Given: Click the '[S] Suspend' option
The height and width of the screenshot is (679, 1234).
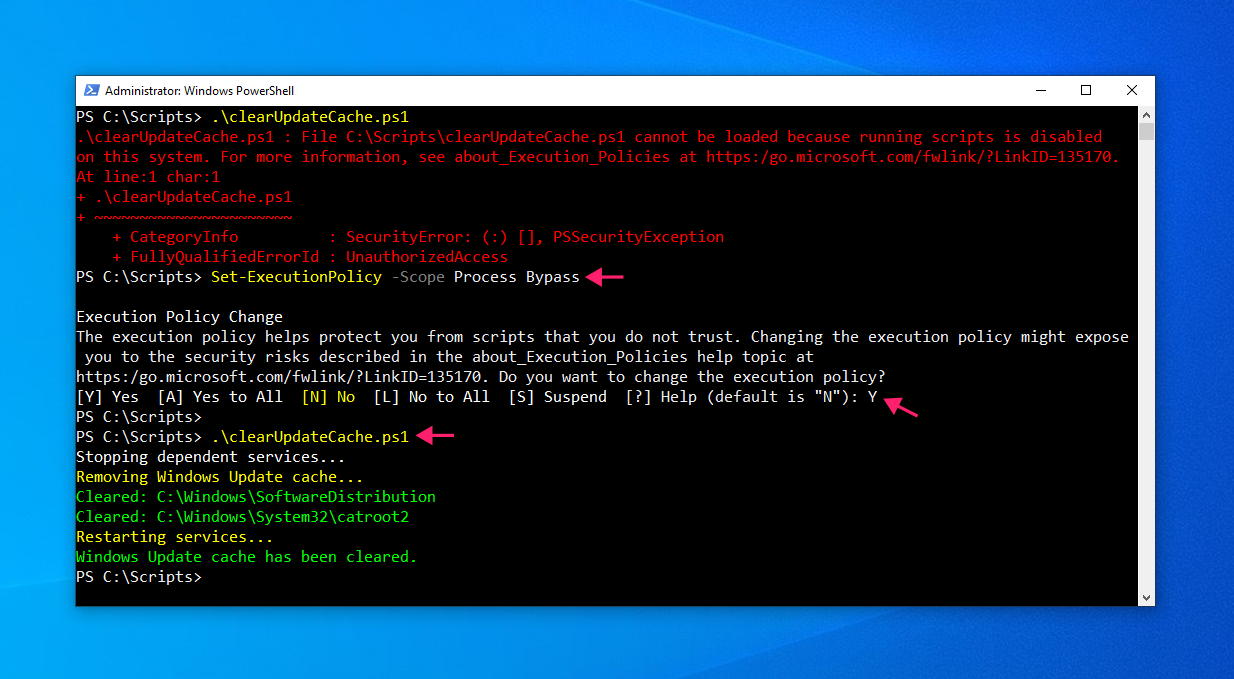Looking at the screenshot, I should click(x=557, y=397).
